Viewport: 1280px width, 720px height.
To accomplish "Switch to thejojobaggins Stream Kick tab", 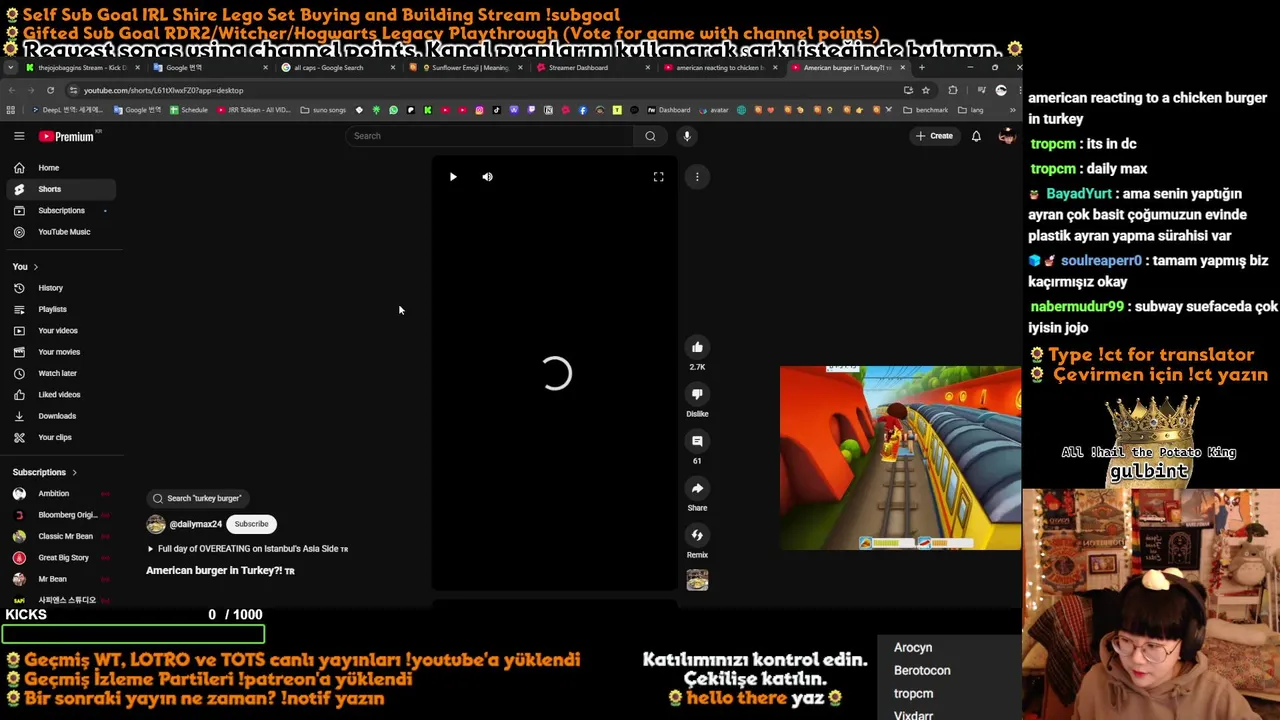I will coord(83,68).
